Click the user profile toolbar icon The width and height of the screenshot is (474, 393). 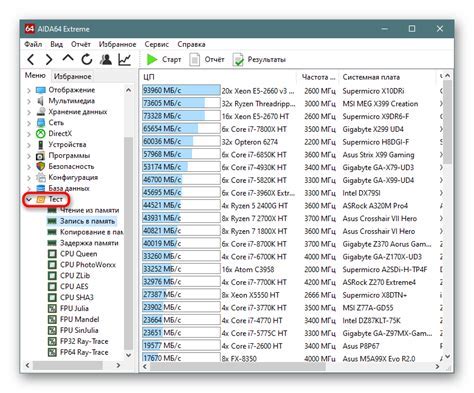click(106, 59)
